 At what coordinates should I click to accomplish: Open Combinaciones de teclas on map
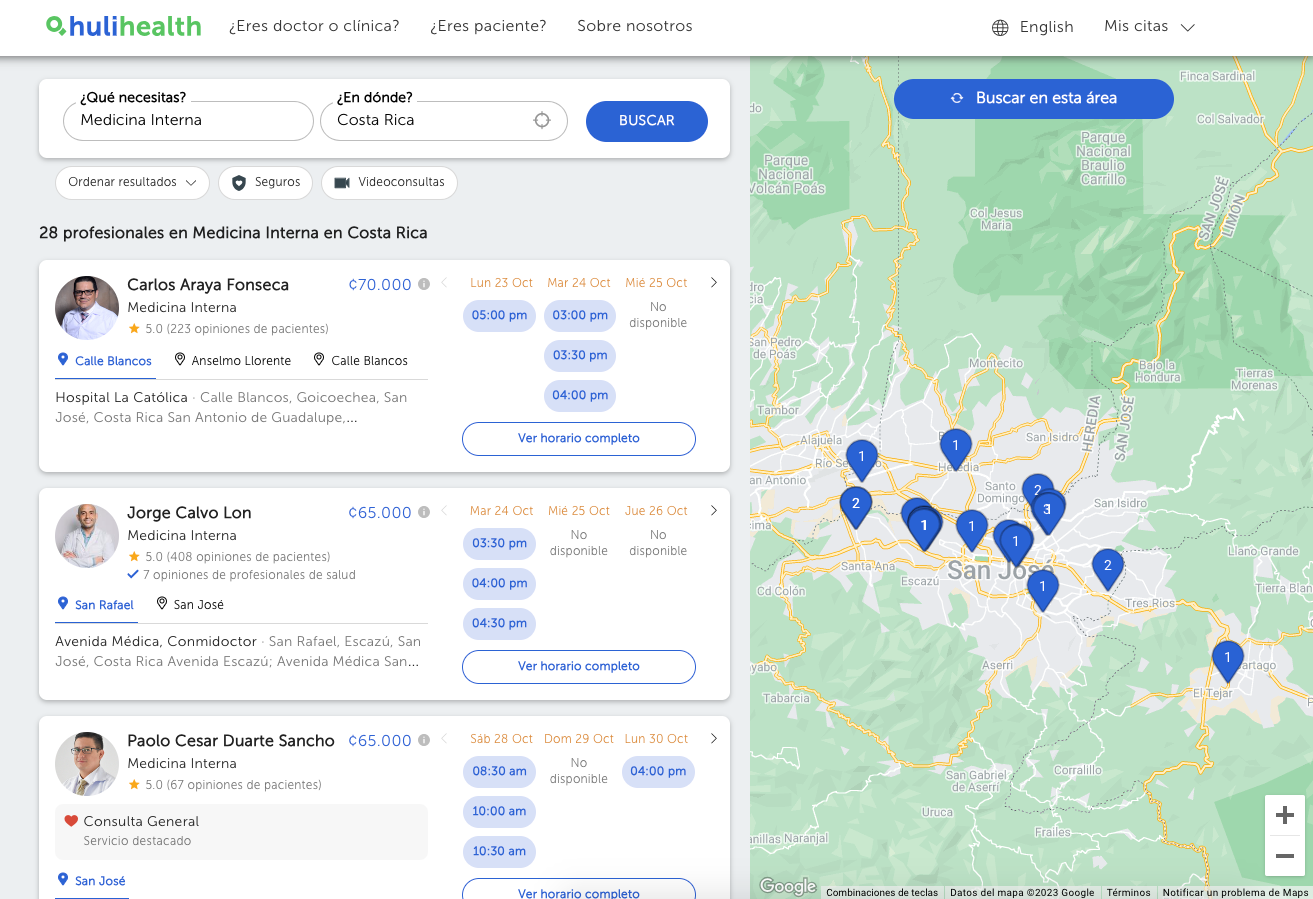click(882, 893)
